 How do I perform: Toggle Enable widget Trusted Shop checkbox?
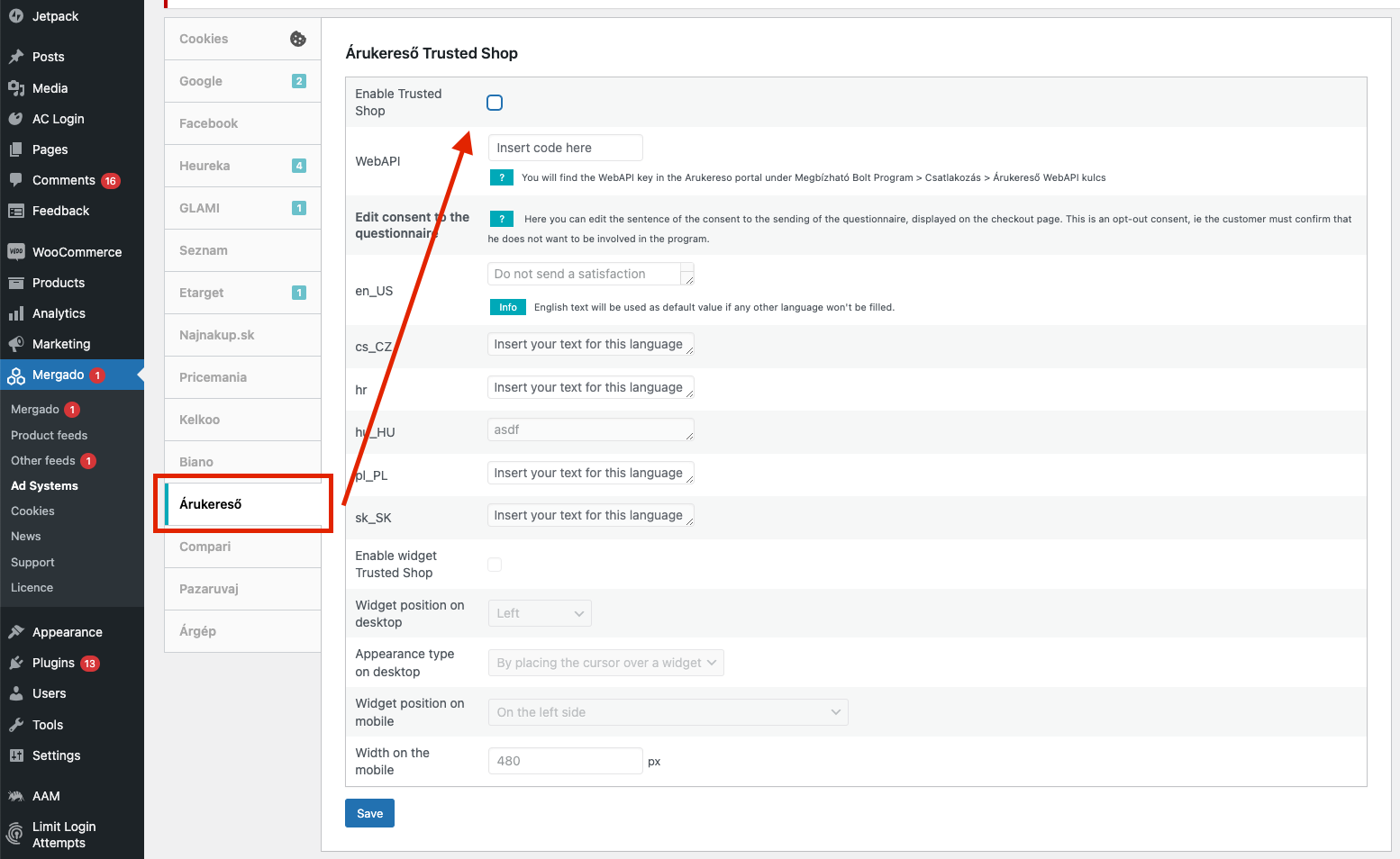(495, 565)
